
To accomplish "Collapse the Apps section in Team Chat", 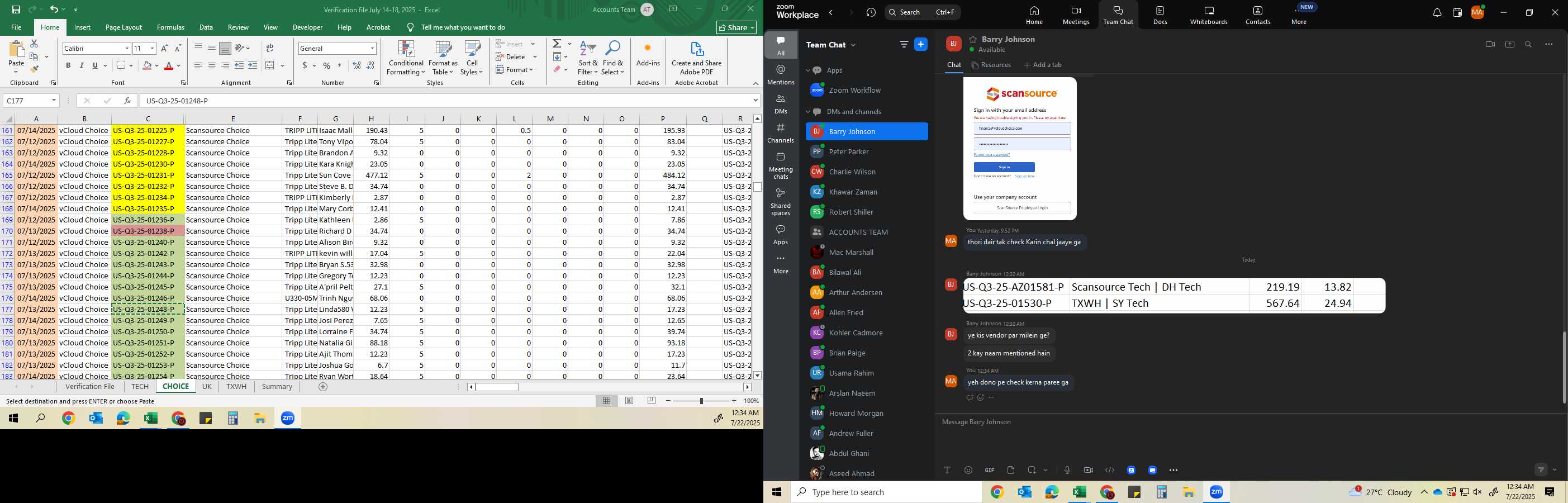I will point(807,70).
